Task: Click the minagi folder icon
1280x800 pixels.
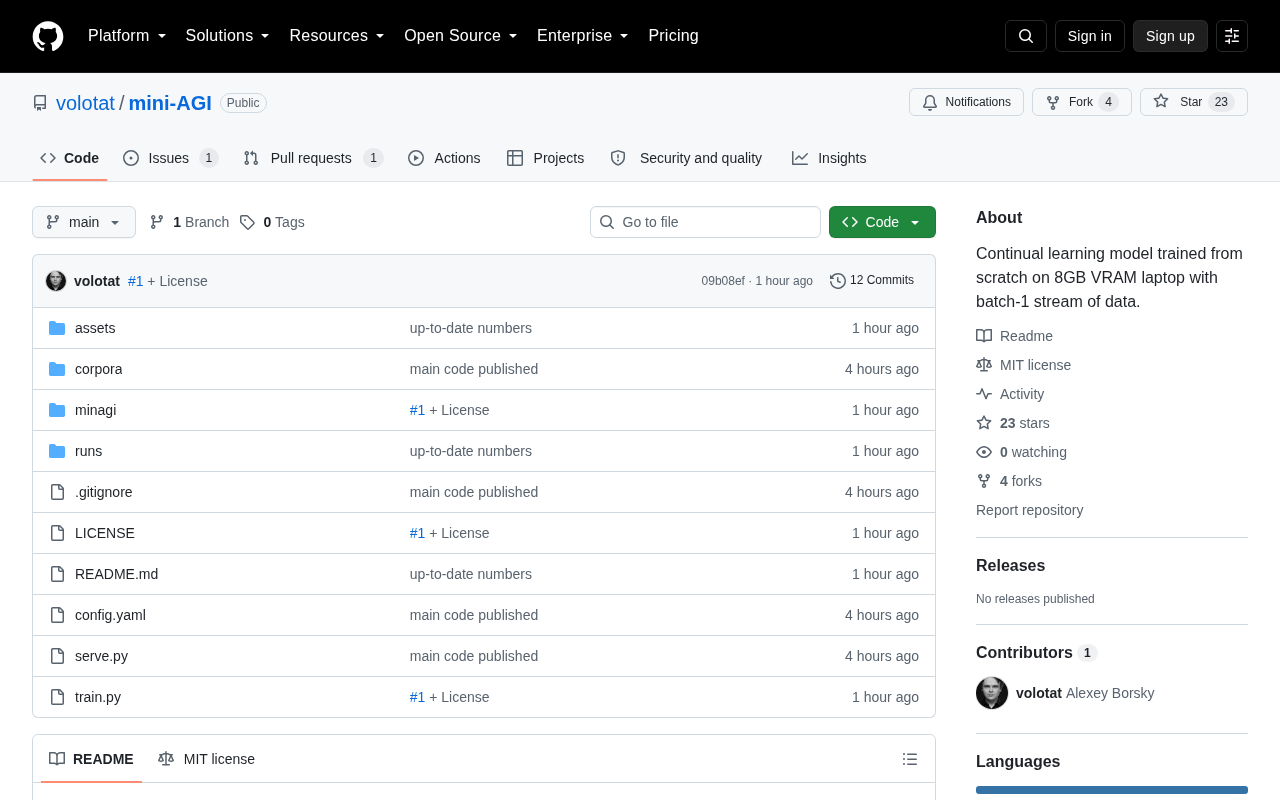Action: point(57,410)
